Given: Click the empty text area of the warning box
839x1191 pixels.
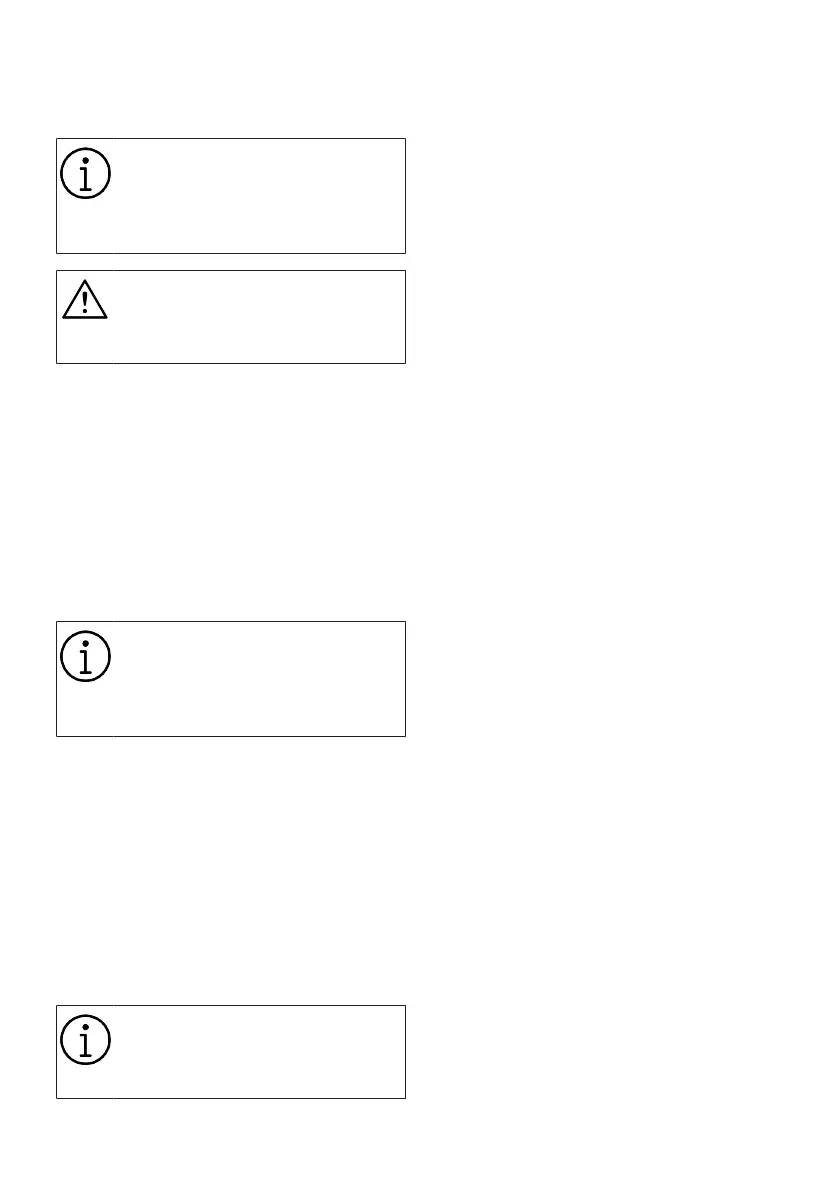Looking at the screenshot, I should coord(258,316).
